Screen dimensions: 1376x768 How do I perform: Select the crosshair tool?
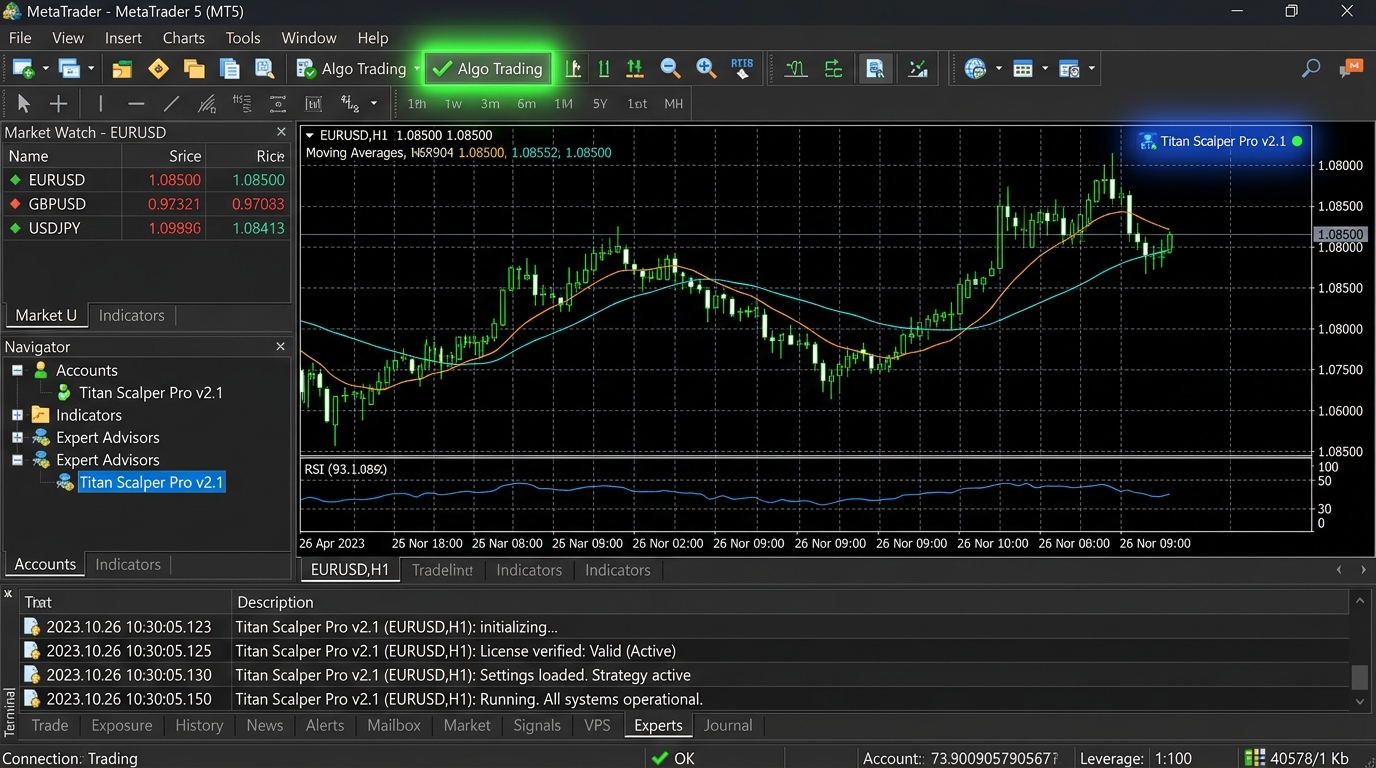pos(59,103)
